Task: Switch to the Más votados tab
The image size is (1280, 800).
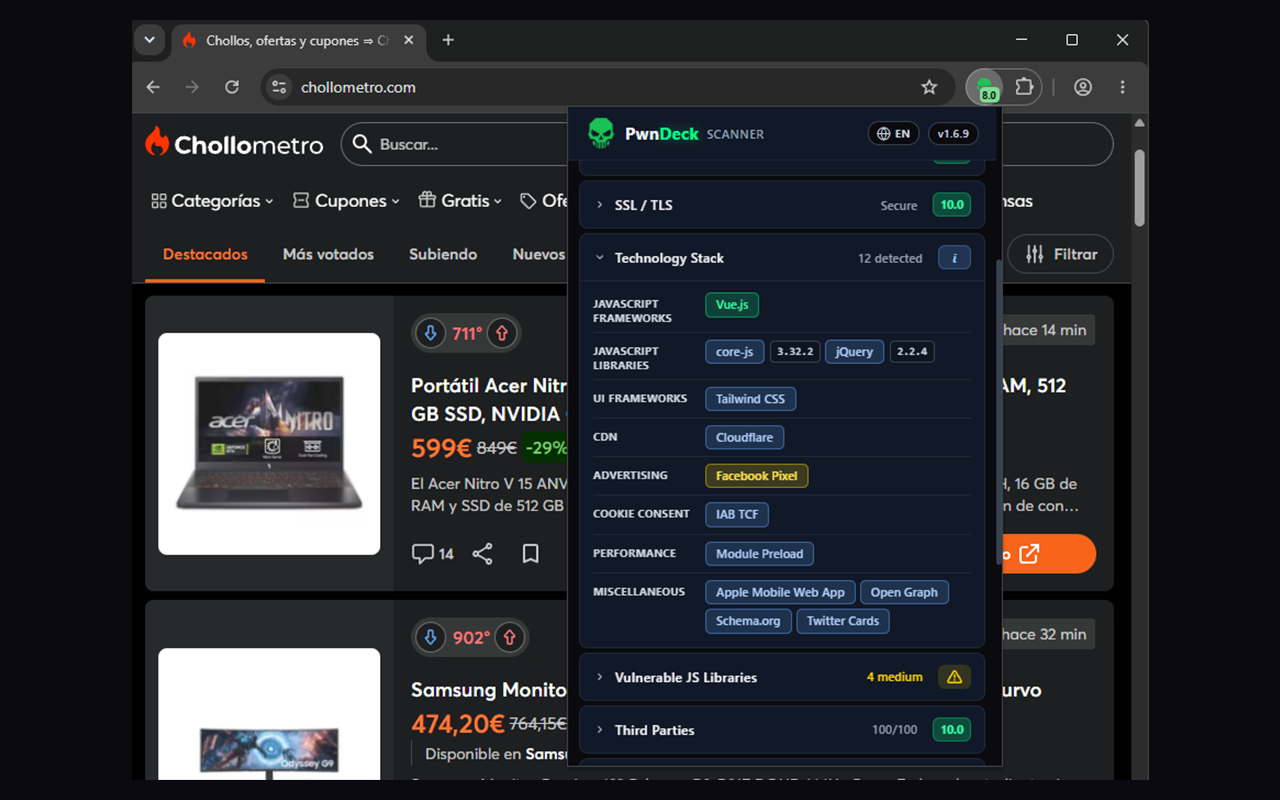Action: (x=328, y=254)
